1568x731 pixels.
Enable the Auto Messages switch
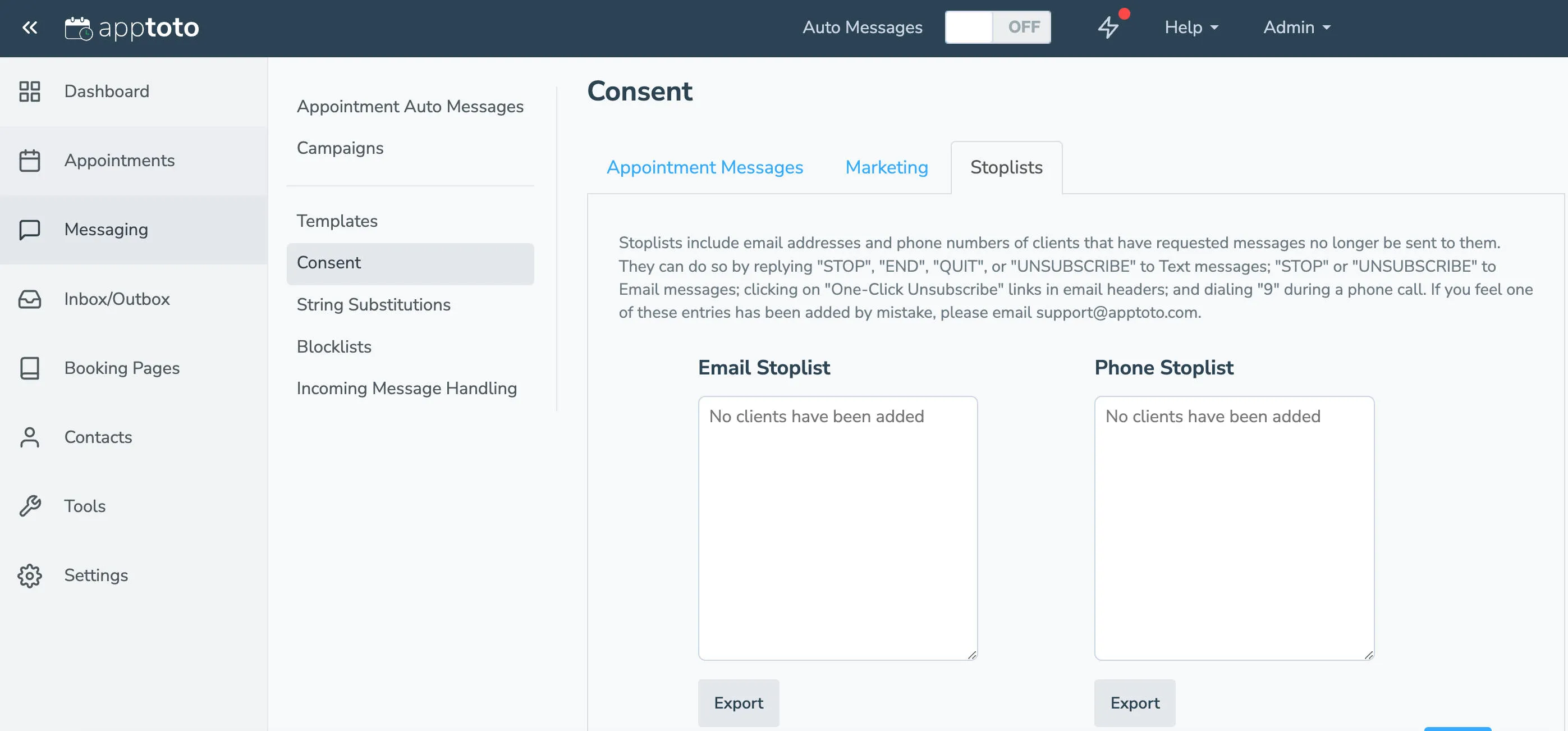click(x=998, y=27)
